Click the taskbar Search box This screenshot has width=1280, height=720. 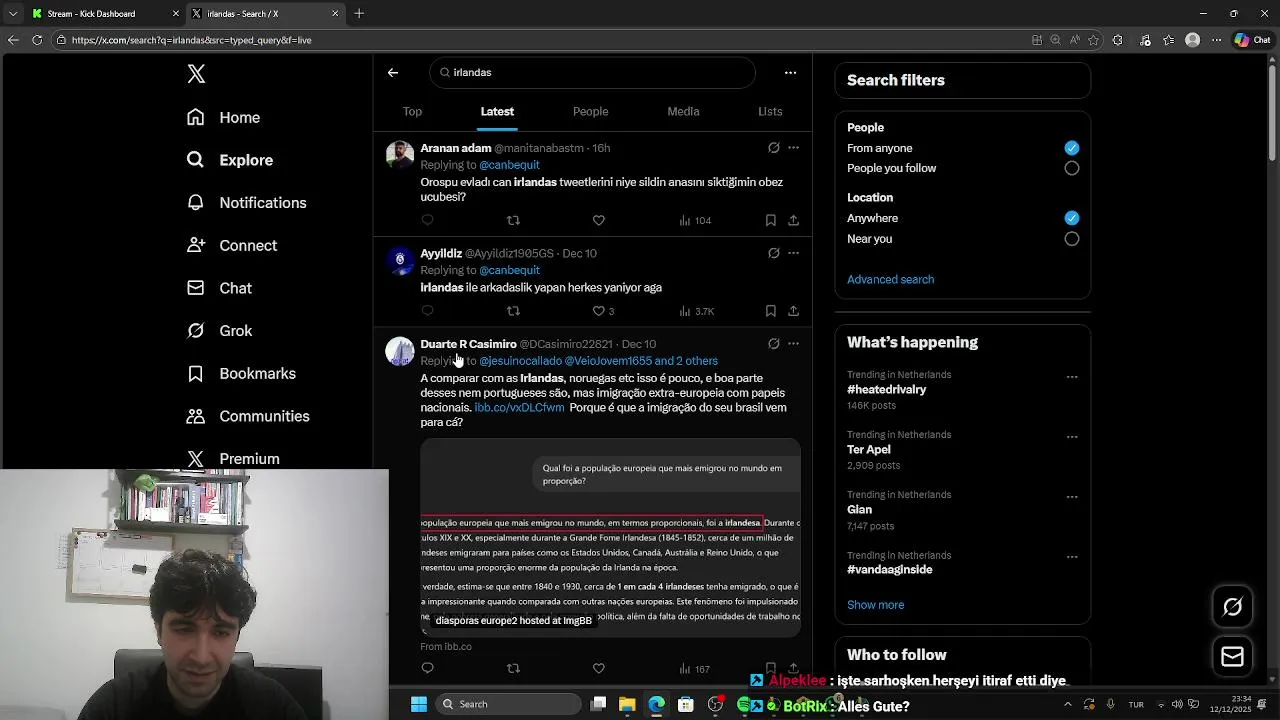[x=508, y=704]
